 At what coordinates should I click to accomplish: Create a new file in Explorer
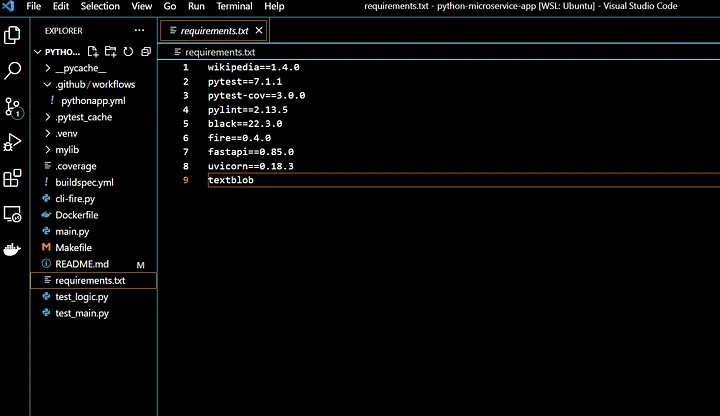coord(93,51)
